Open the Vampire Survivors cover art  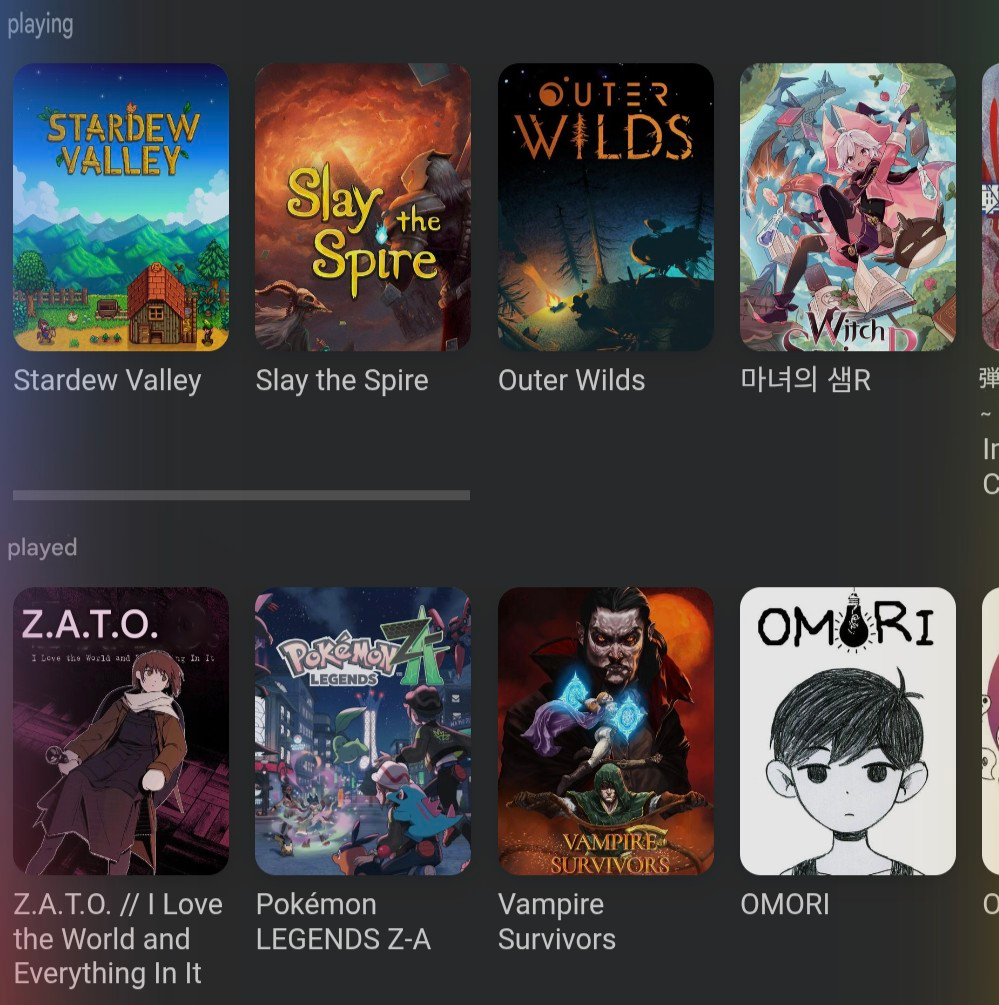pos(606,731)
